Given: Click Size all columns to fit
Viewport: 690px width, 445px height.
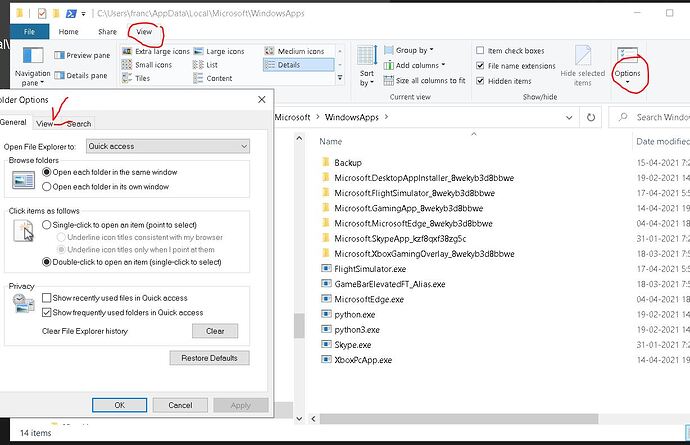Looking at the screenshot, I should point(425,81).
